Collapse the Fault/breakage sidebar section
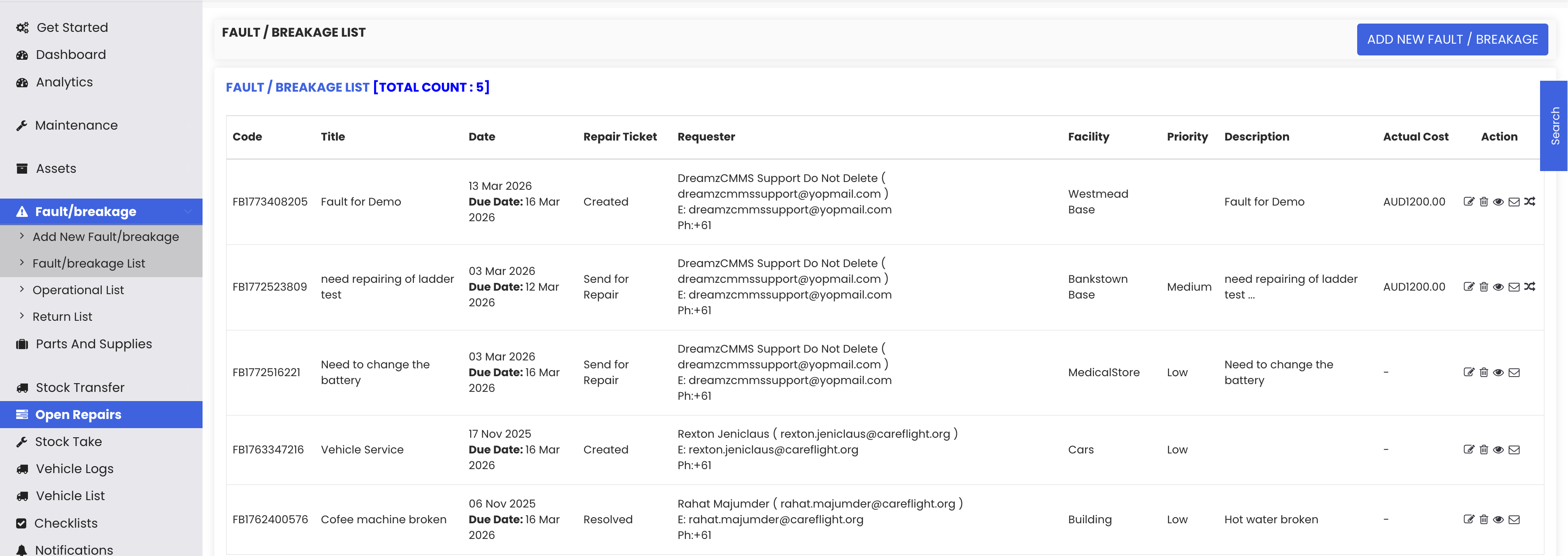Image resolution: width=1568 pixels, height=556 pixels. coord(187,212)
